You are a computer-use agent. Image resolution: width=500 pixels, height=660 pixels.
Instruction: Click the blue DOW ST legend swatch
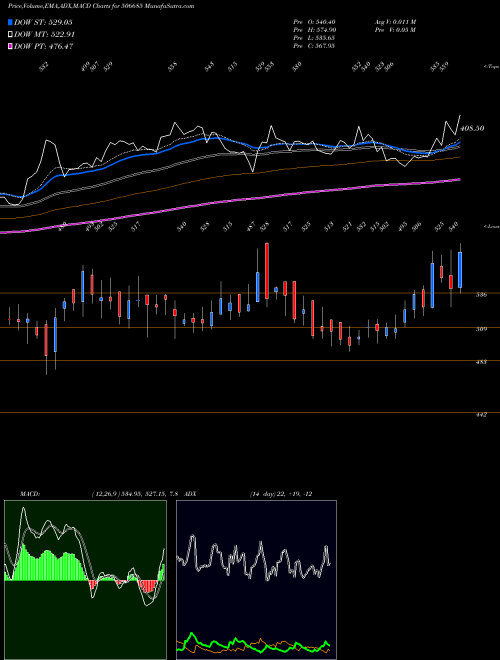point(11,22)
